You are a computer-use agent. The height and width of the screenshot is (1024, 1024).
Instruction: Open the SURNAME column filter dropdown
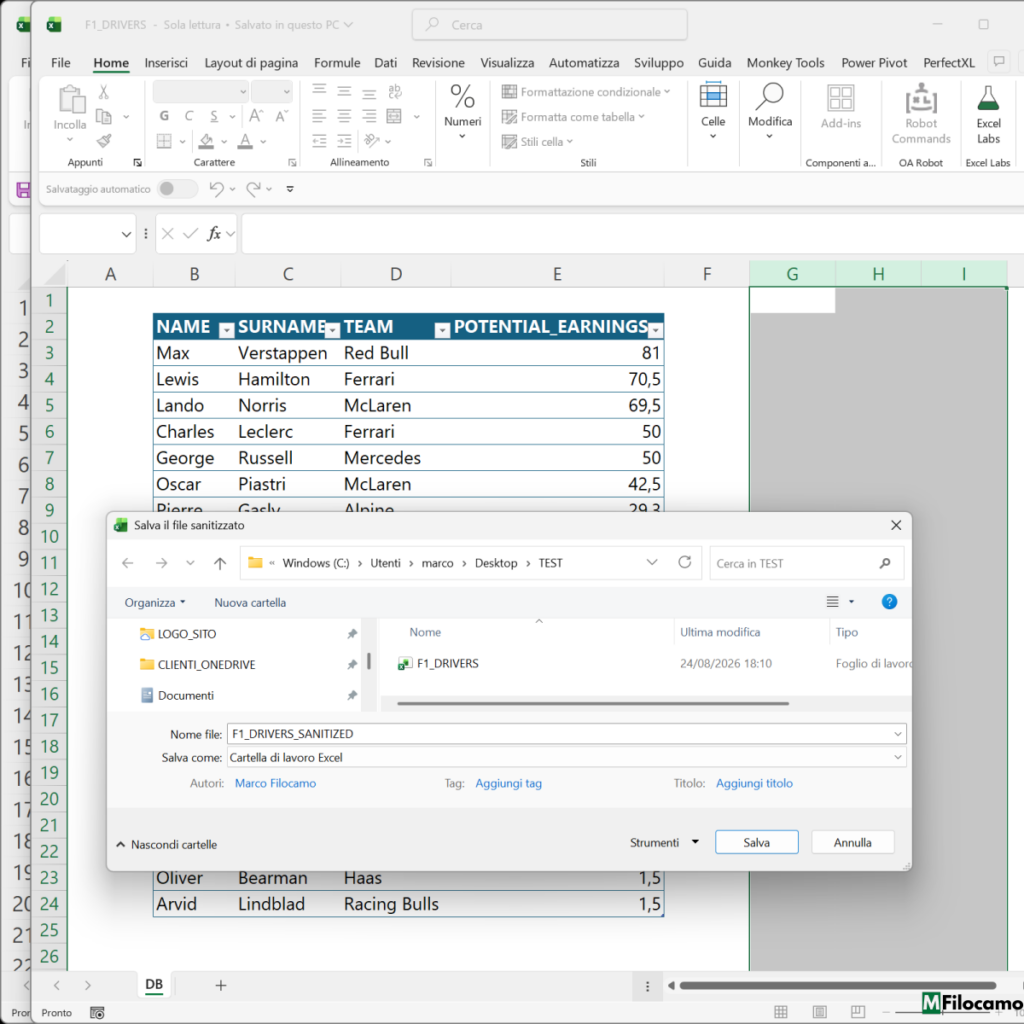click(x=332, y=330)
